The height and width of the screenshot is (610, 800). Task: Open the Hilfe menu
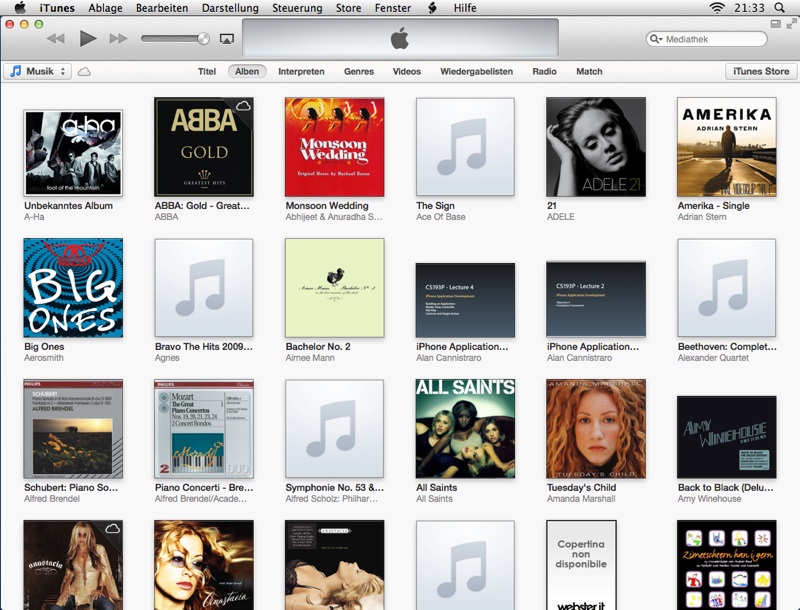465,8
